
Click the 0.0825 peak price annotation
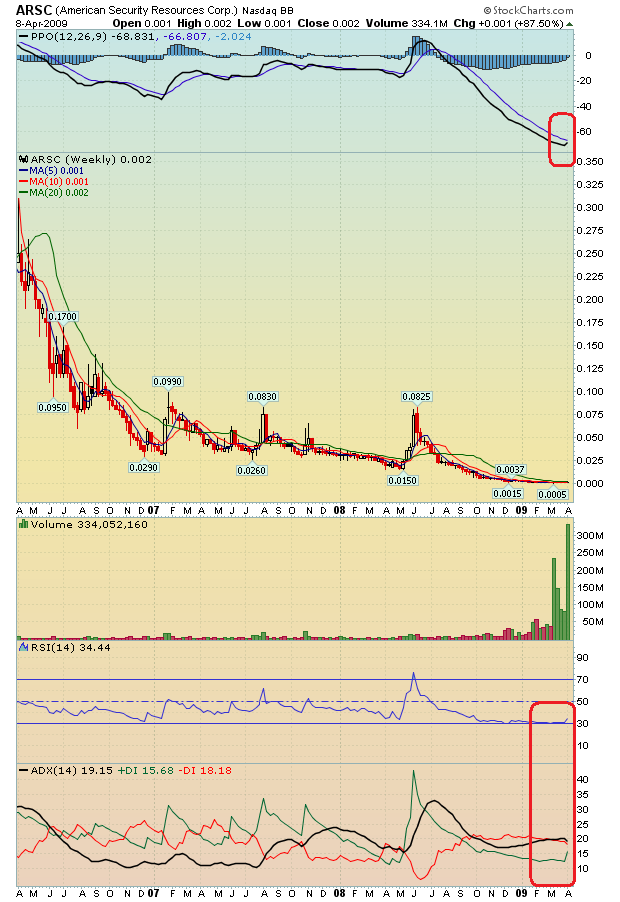[416, 396]
